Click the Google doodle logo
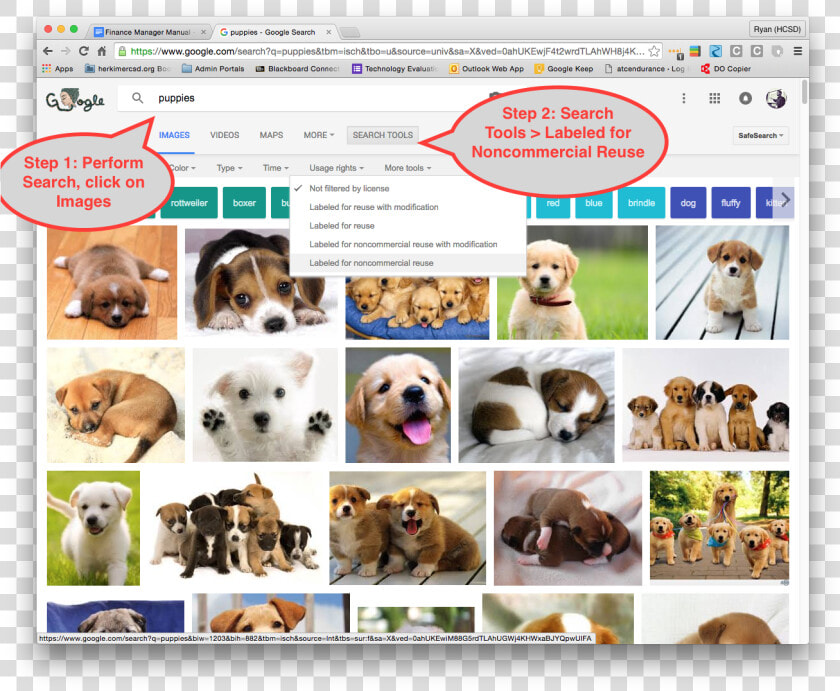 pyautogui.click(x=75, y=100)
